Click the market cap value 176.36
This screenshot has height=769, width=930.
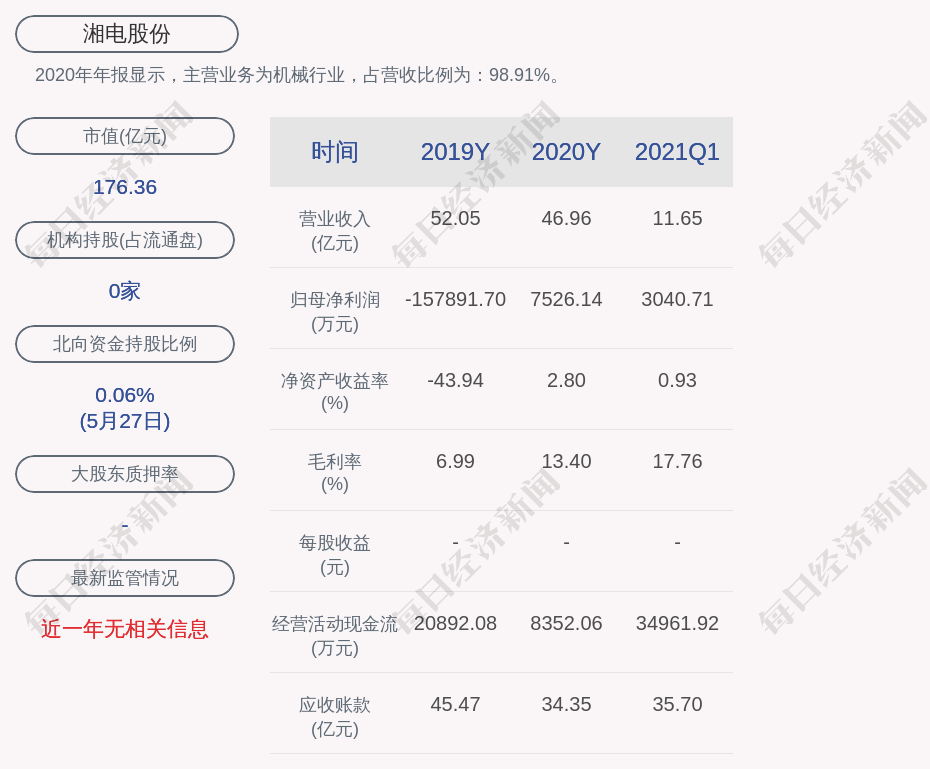coord(125,187)
